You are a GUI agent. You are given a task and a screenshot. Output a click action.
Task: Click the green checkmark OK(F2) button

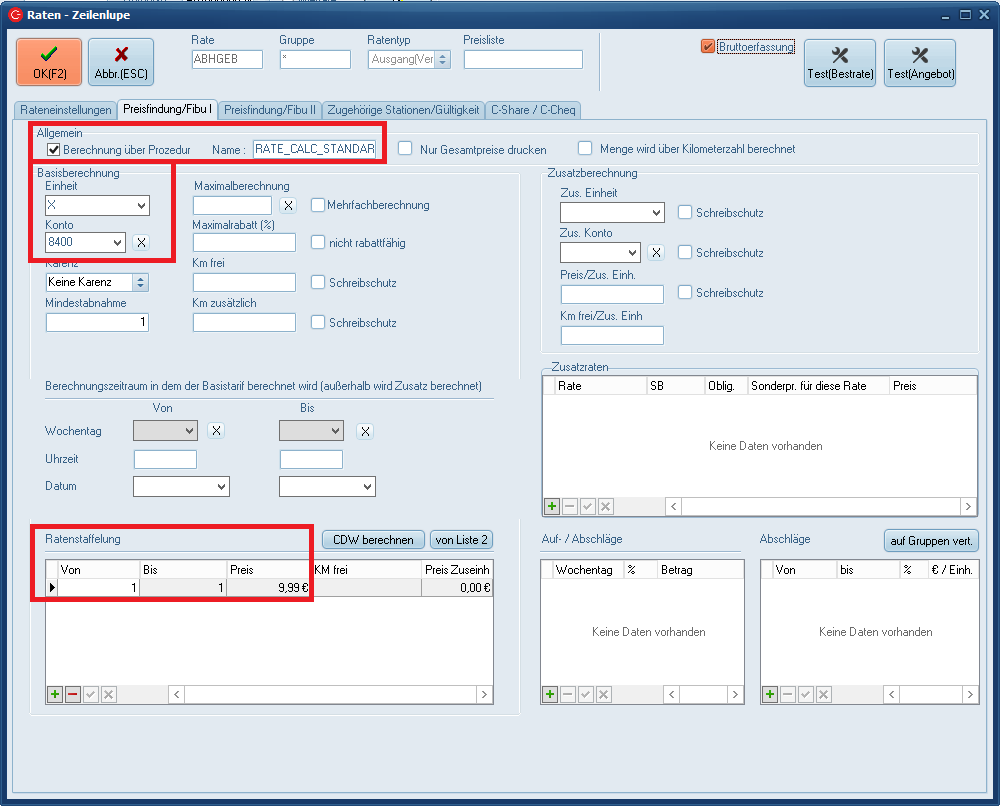pos(49,62)
